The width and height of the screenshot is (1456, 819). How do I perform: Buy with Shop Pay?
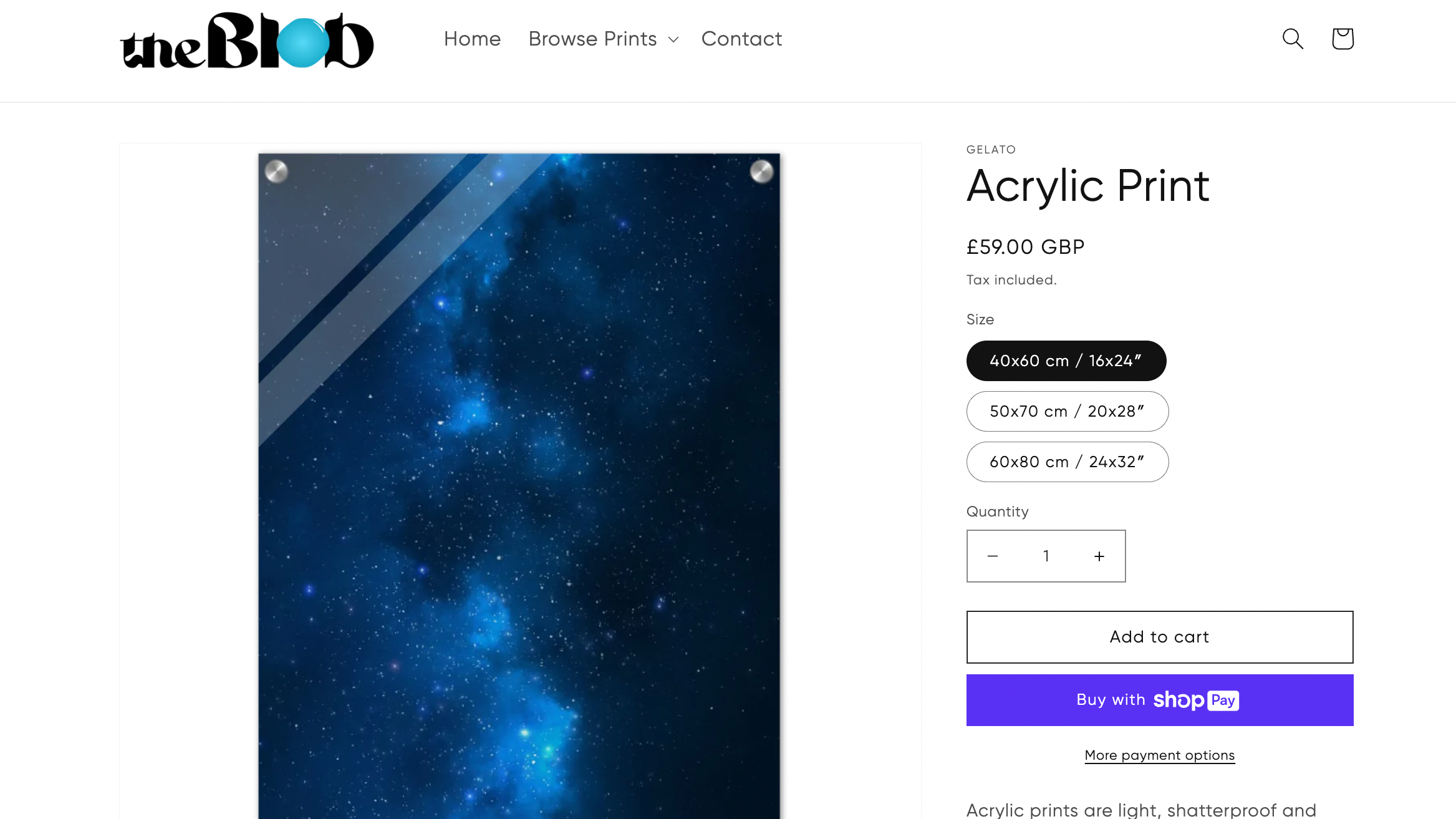coord(1159,700)
